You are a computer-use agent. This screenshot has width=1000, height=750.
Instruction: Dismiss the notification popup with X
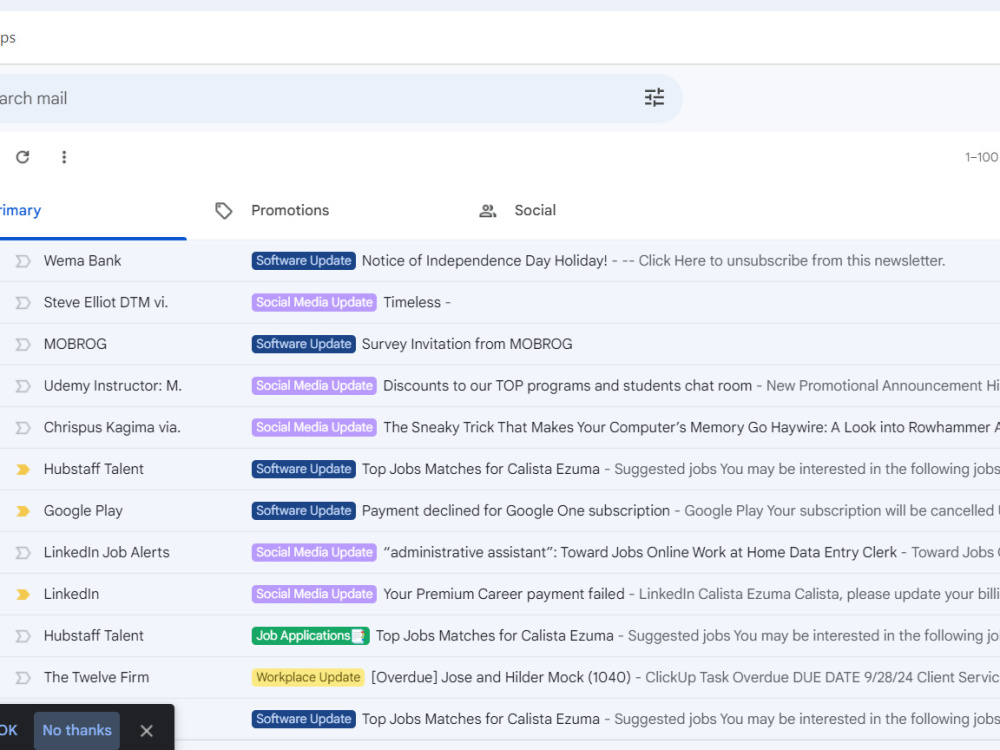click(x=146, y=731)
